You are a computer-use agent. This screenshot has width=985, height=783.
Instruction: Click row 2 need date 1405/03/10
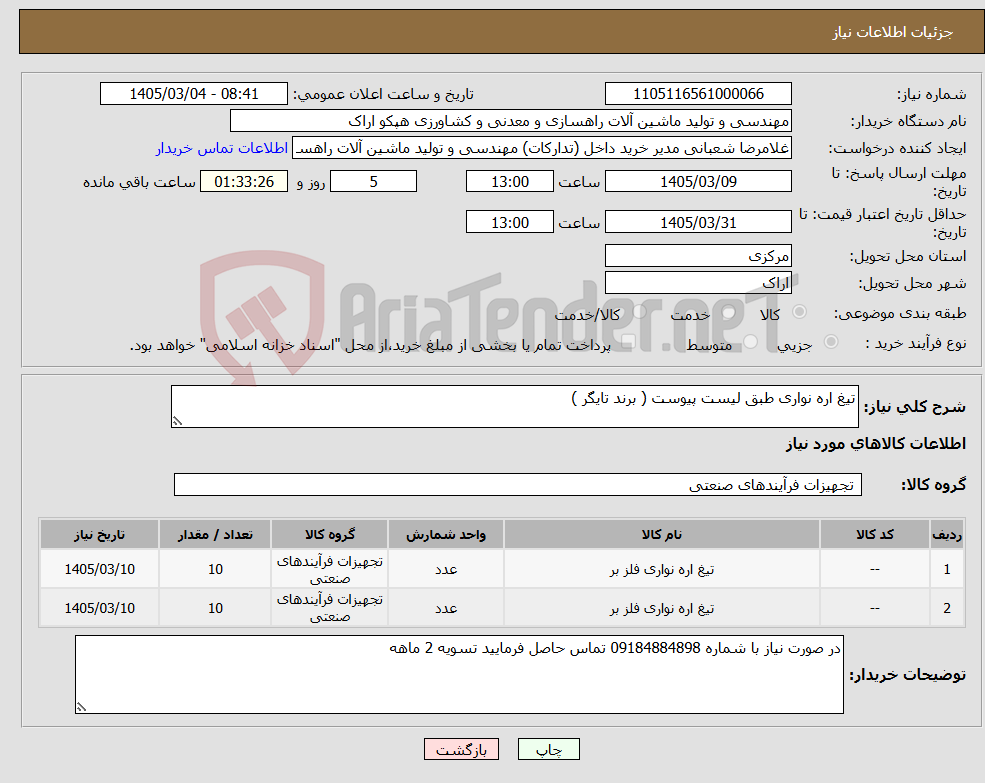click(x=99, y=608)
